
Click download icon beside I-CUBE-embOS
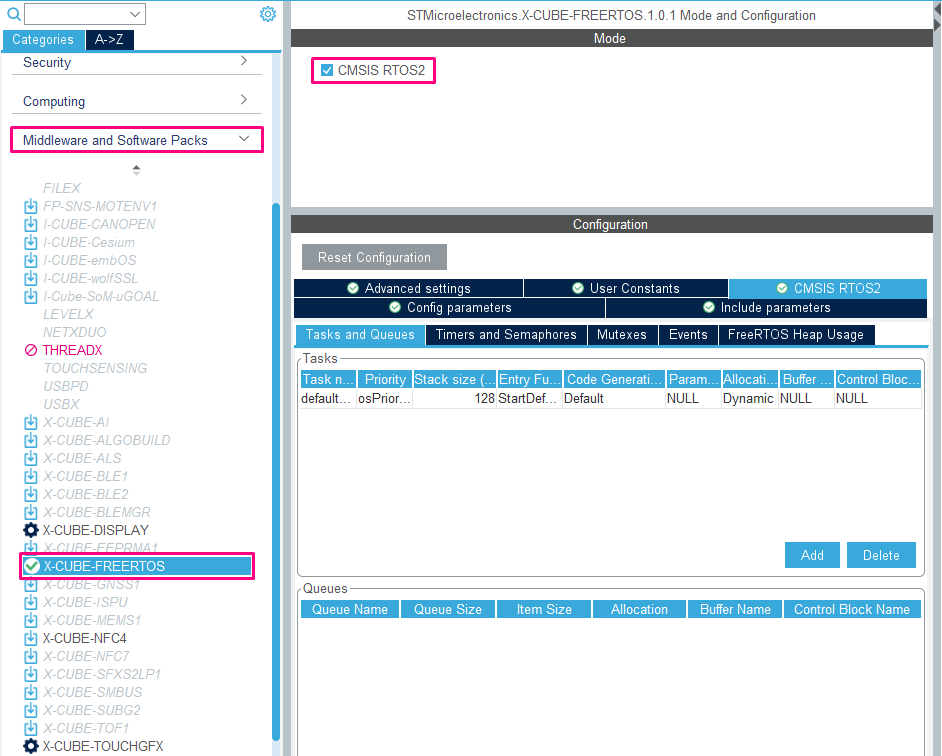click(x=31, y=261)
